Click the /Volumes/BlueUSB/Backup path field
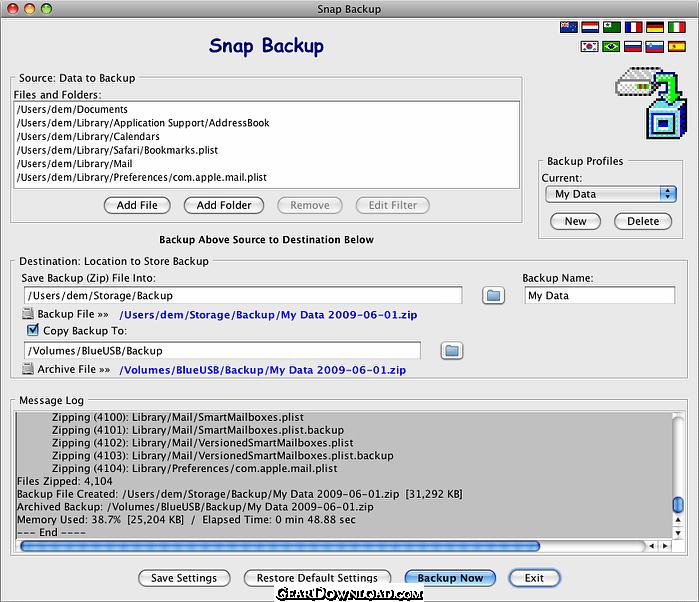The image size is (699, 602). pyautogui.click(x=222, y=351)
